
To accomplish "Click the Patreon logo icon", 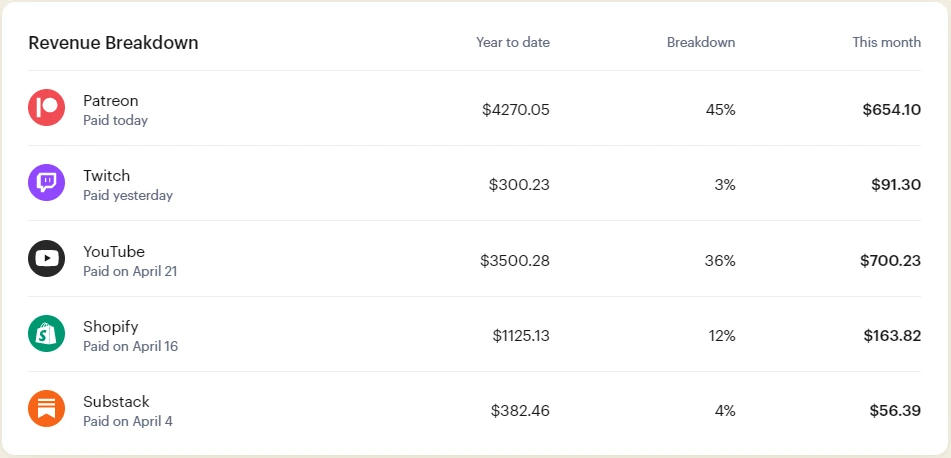I will point(46,108).
